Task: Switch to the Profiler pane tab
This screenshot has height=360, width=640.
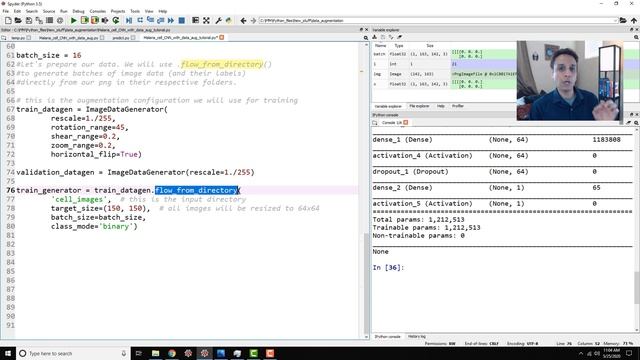Action: point(458,106)
